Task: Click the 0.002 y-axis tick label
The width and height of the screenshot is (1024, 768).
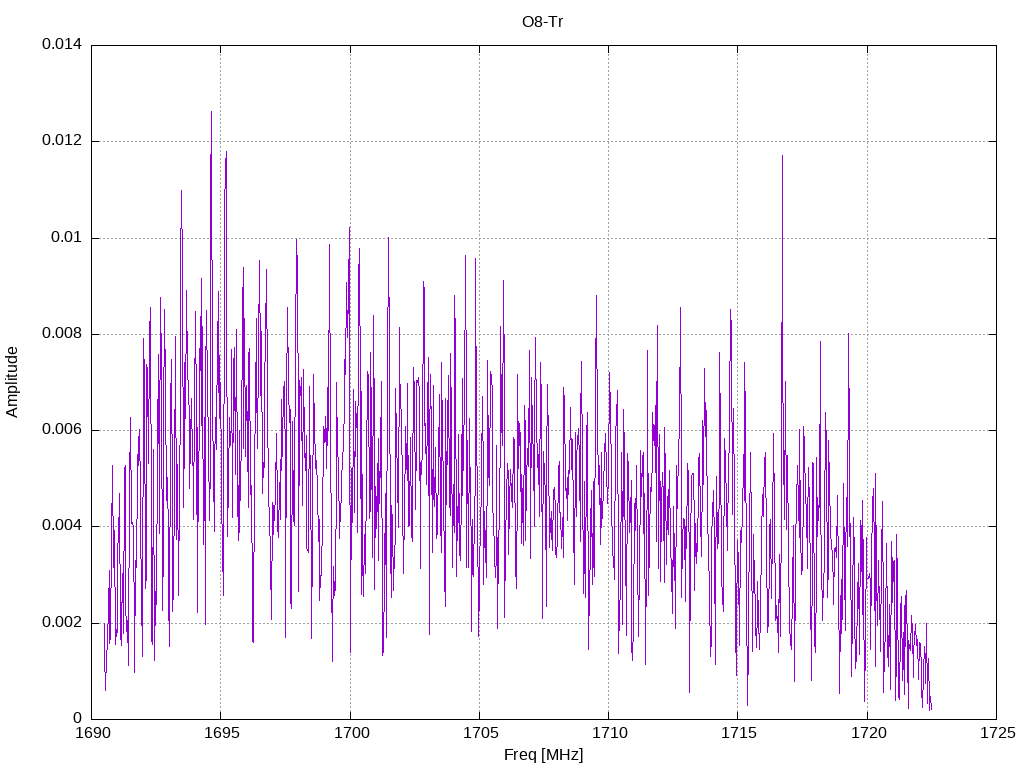Action: click(62, 622)
